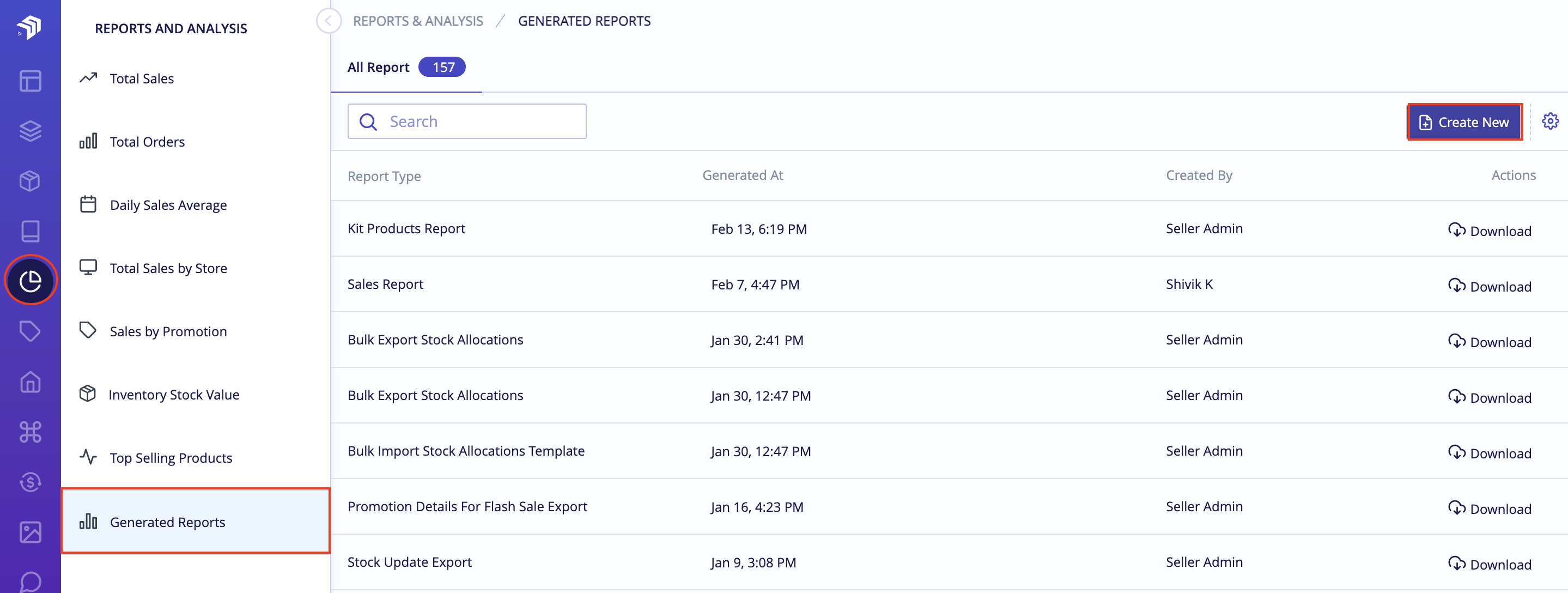Download Bulk Export Stock Allocations 2:41 PM
Image resolution: width=1568 pixels, height=593 pixels.
click(1490, 342)
